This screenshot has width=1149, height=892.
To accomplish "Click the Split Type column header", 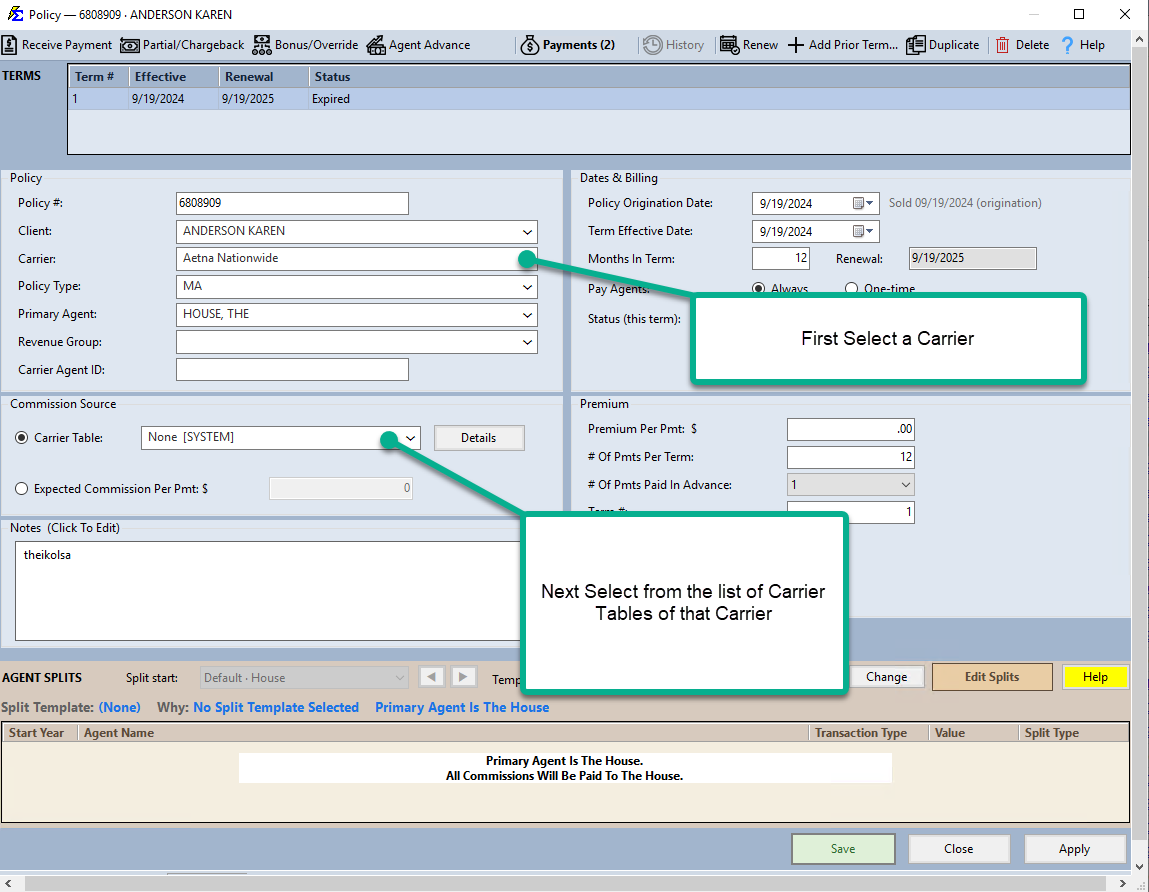I will pyautogui.click(x=1074, y=732).
